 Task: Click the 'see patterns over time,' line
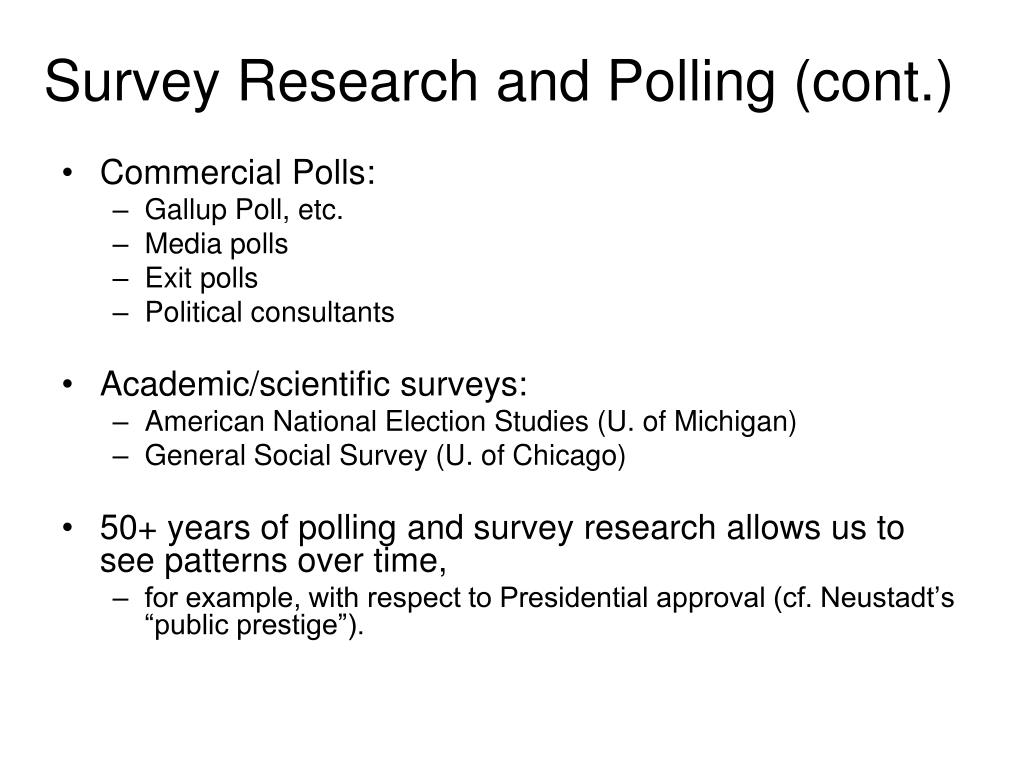[x=273, y=561]
